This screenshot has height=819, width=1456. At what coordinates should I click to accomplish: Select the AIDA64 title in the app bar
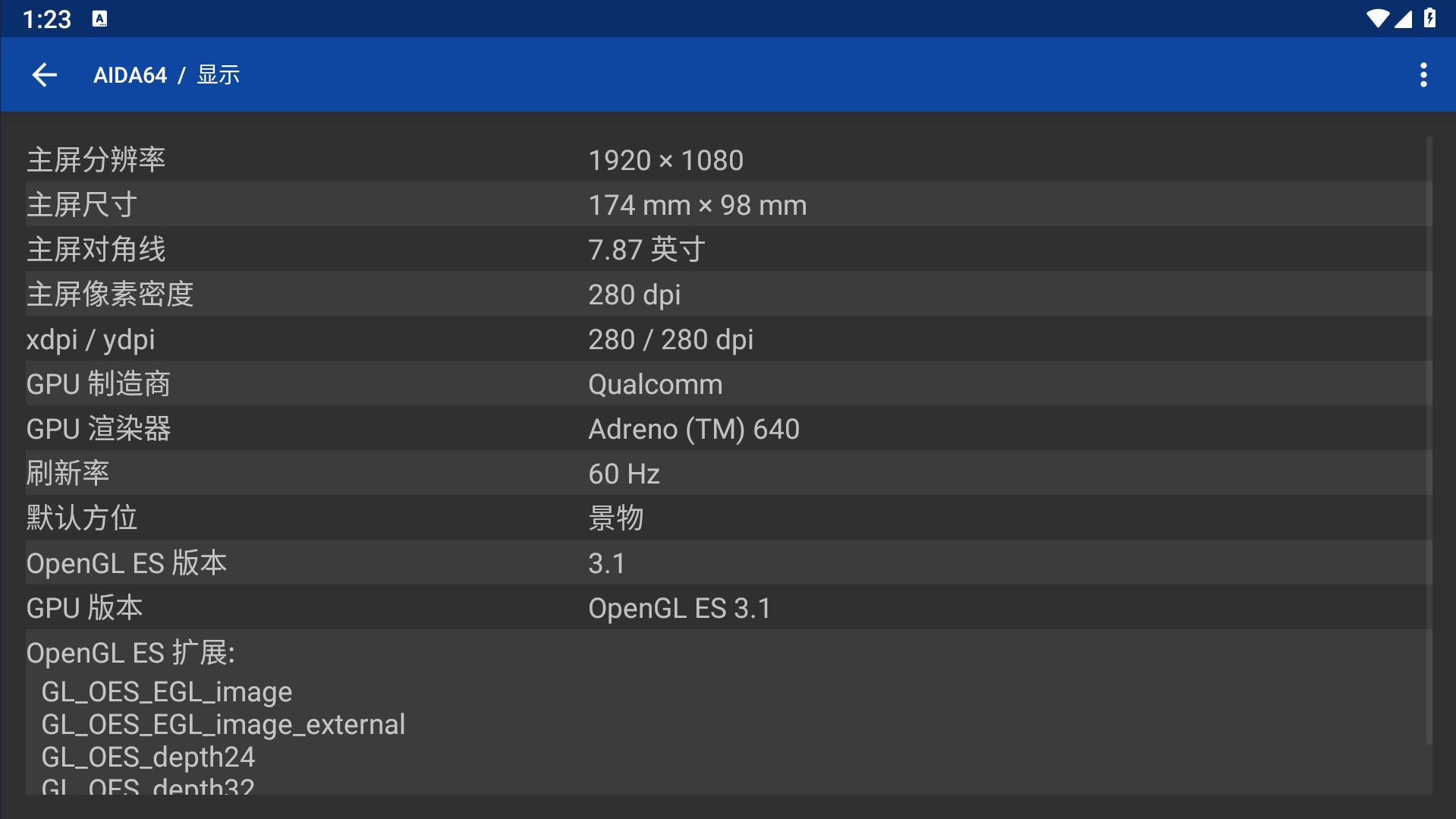[130, 74]
